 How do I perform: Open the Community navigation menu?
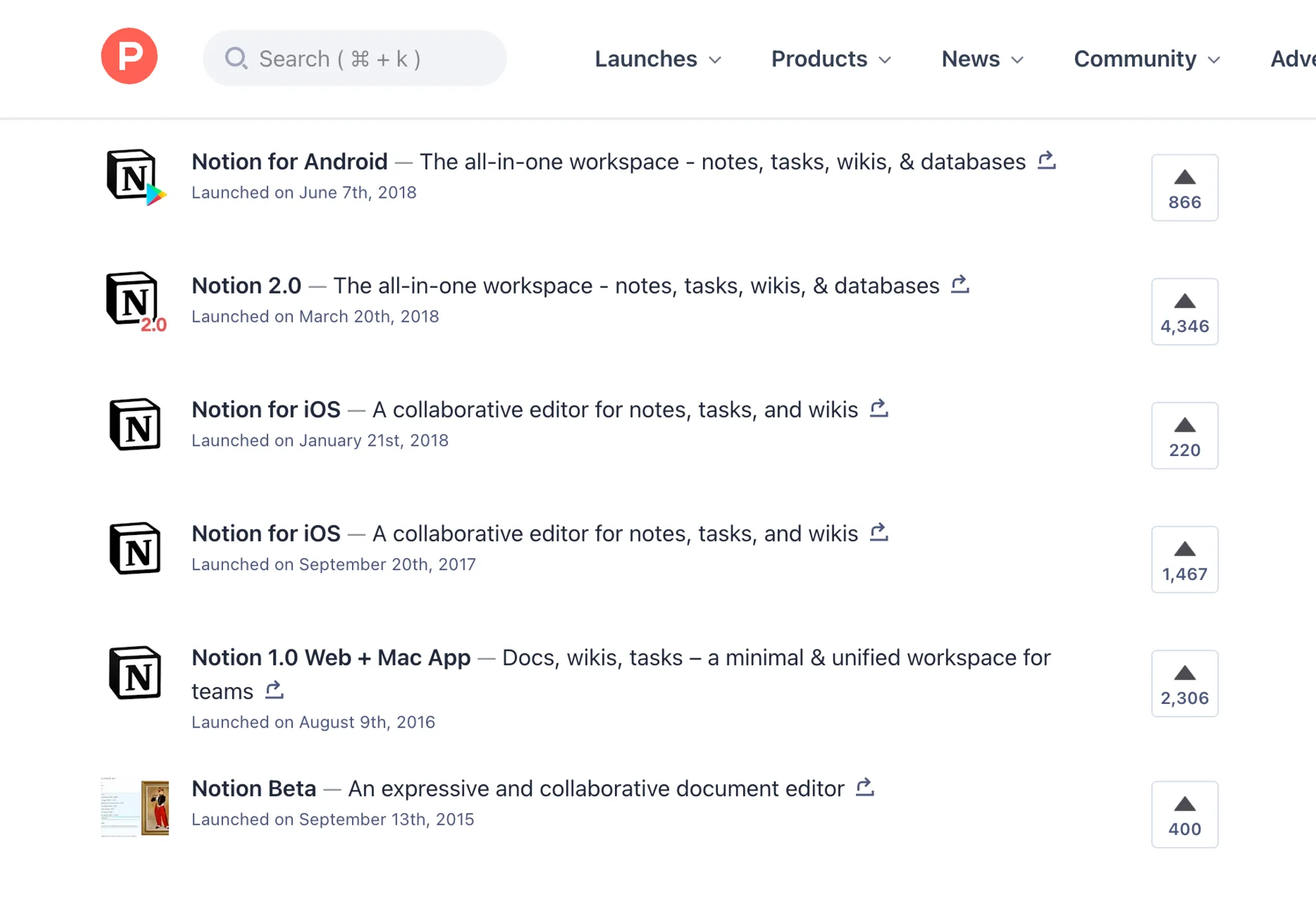coord(1146,59)
